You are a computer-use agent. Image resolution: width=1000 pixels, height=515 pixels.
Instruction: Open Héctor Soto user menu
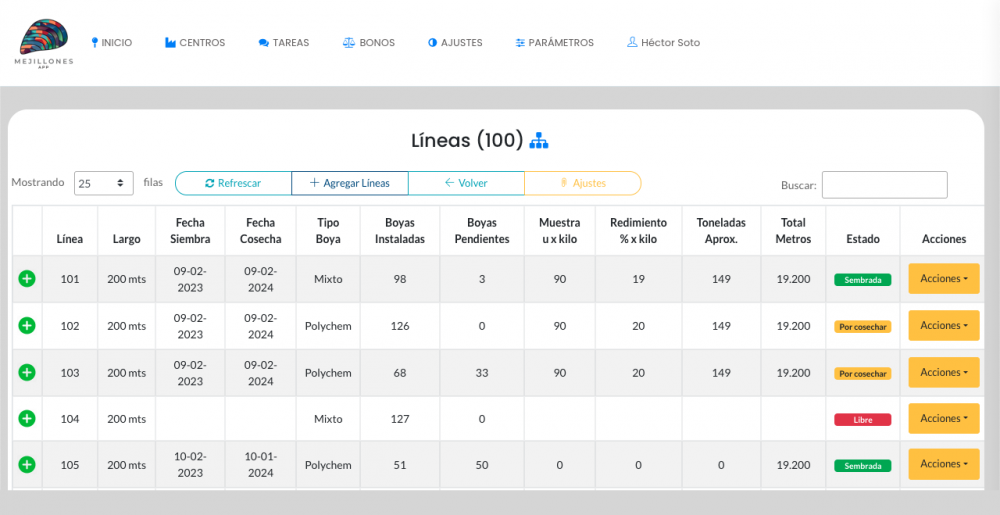coord(663,43)
